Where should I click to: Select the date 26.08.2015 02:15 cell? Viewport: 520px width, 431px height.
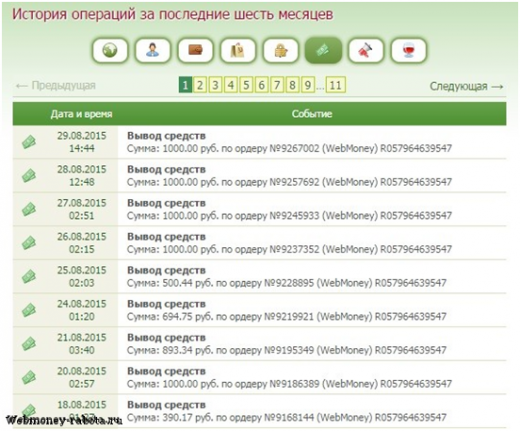(82, 243)
